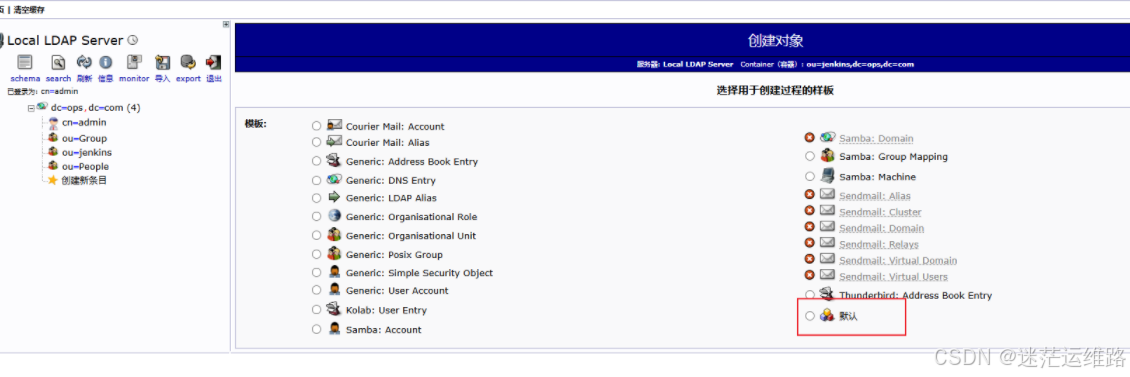Image resolution: width=1130 pixels, height=377 pixels.
Task: Select ou=jenkins tree entry
Action: point(86,152)
